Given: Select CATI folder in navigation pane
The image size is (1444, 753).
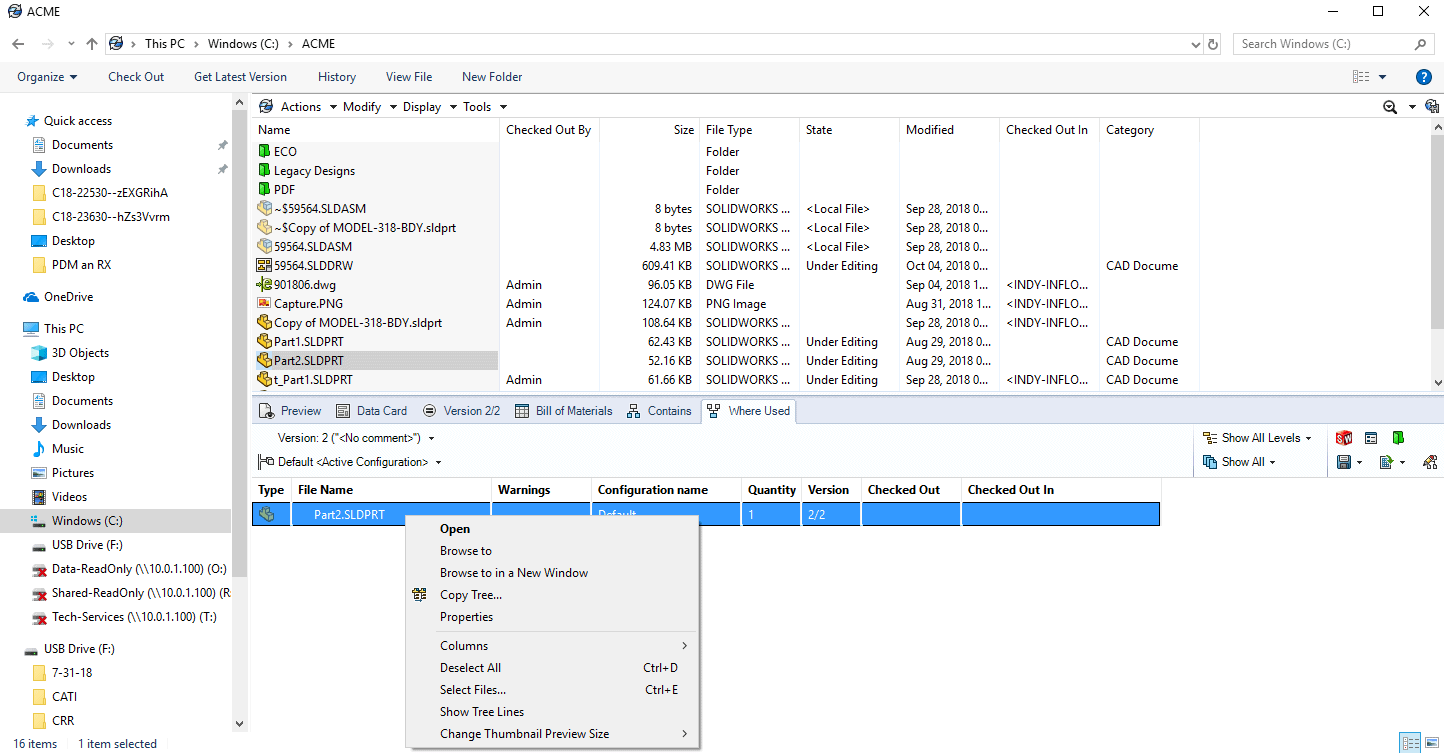Looking at the screenshot, I should coord(64,697).
